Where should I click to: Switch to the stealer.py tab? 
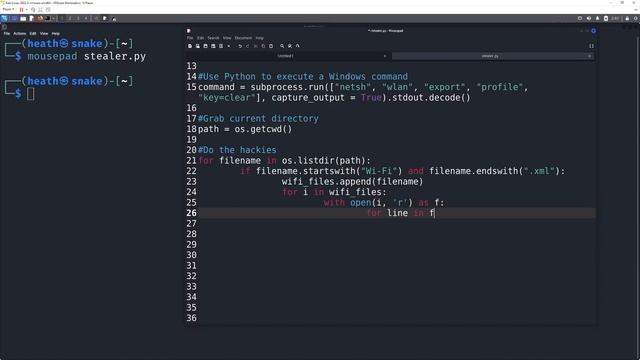pos(490,56)
